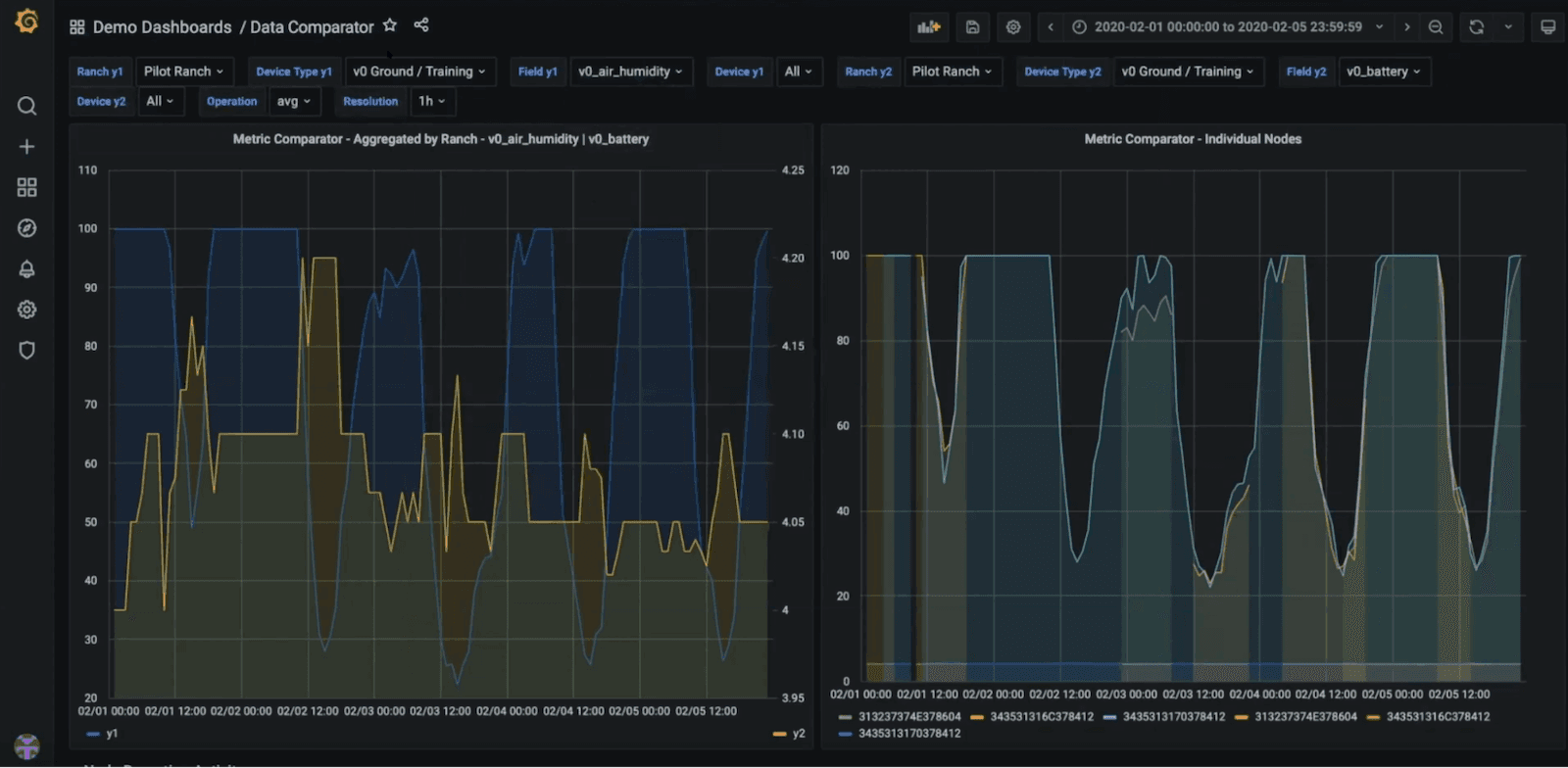Open the Resolution 1h dropdown
Image resolution: width=1568 pixels, height=768 pixels.
[431, 101]
